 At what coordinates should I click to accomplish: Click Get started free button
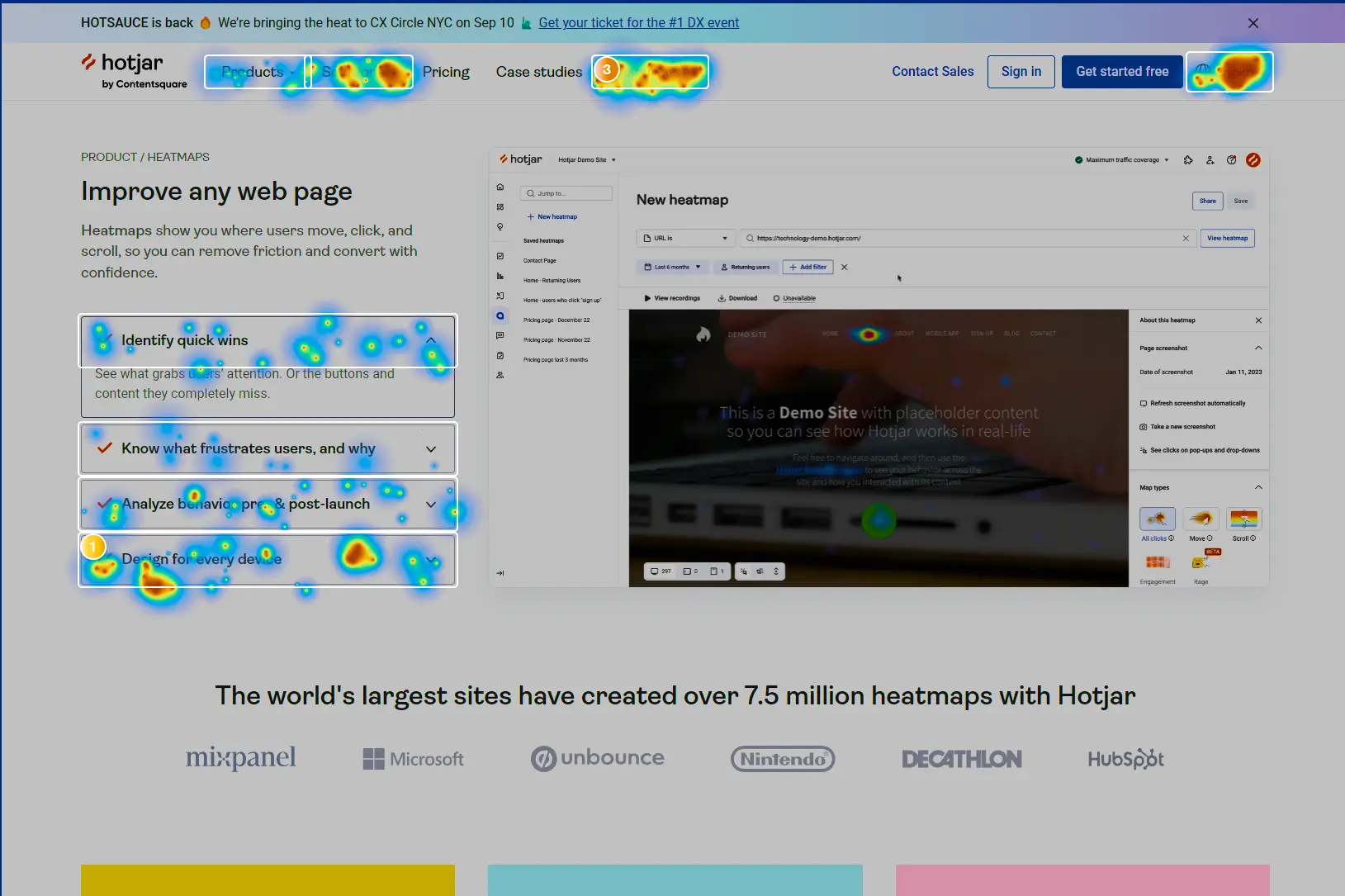click(x=1122, y=72)
